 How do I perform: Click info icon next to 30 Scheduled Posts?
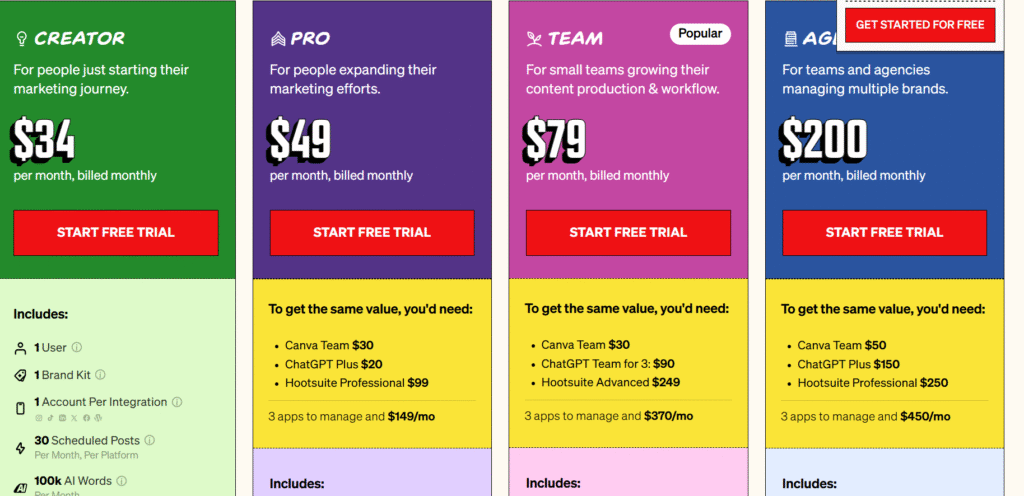[x=150, y=441]
